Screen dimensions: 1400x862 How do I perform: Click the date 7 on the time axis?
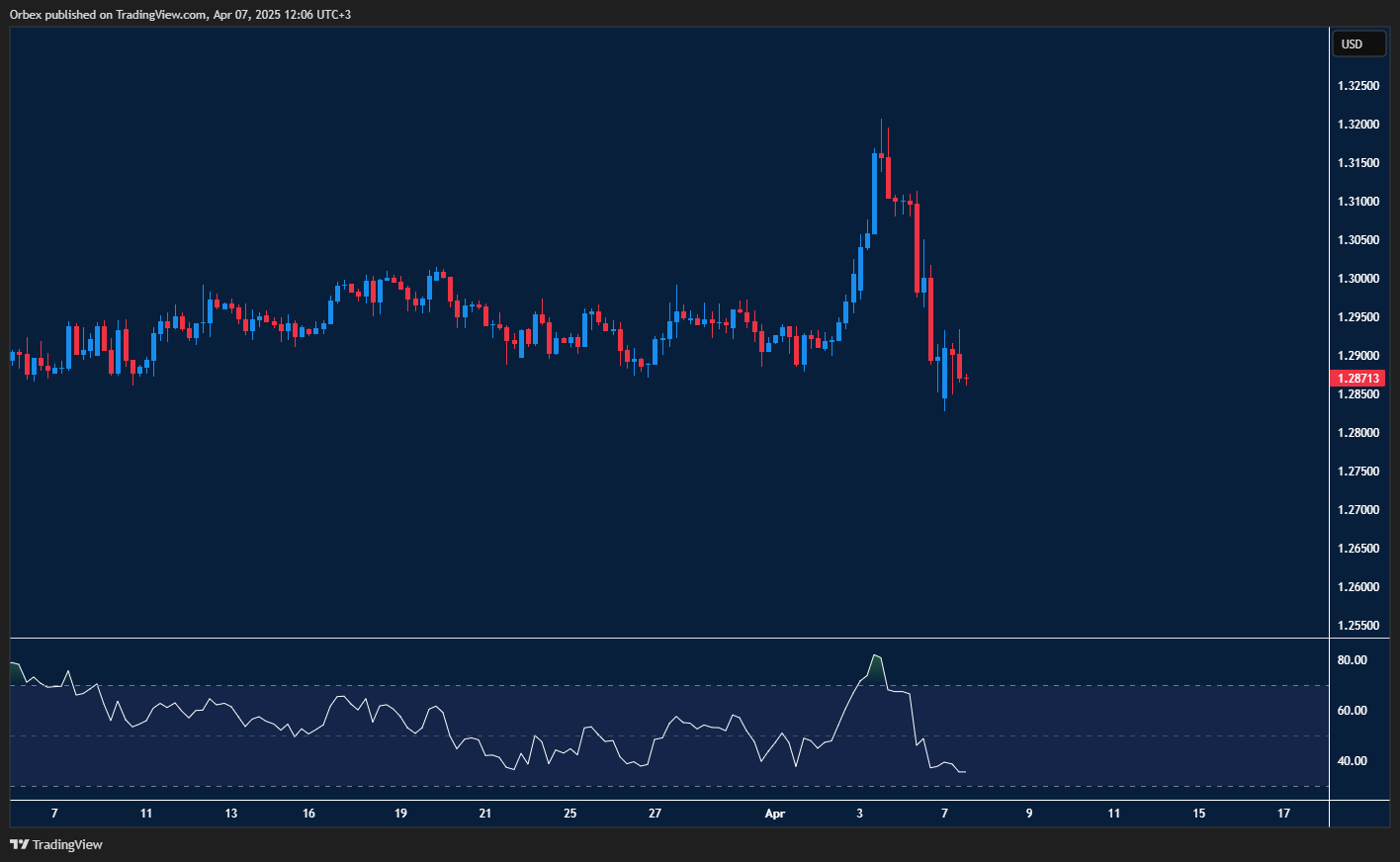coord(53,813)
